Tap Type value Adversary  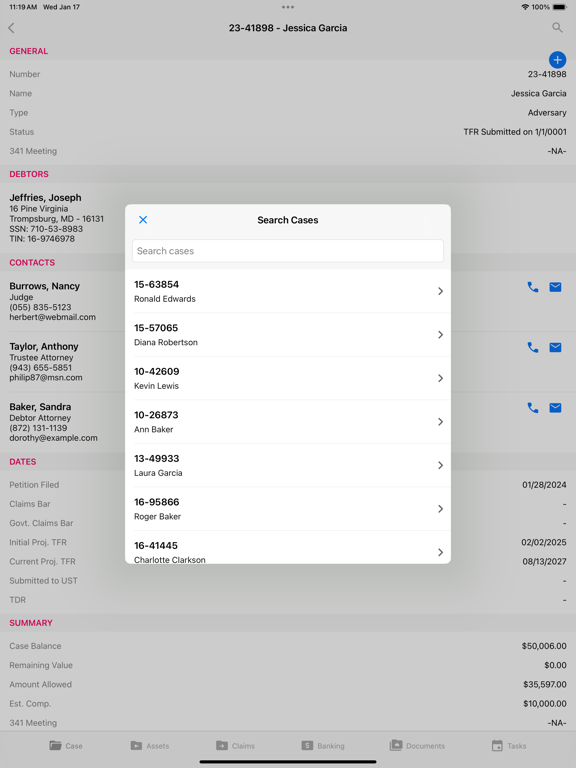tap(547, 113)
